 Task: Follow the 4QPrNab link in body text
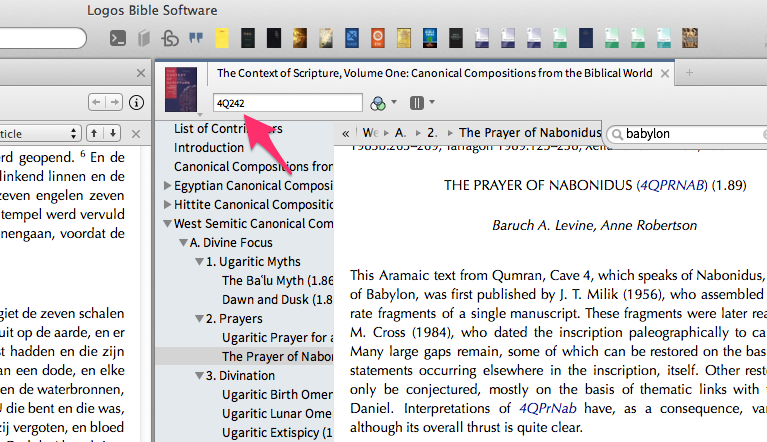pos(547,408)
